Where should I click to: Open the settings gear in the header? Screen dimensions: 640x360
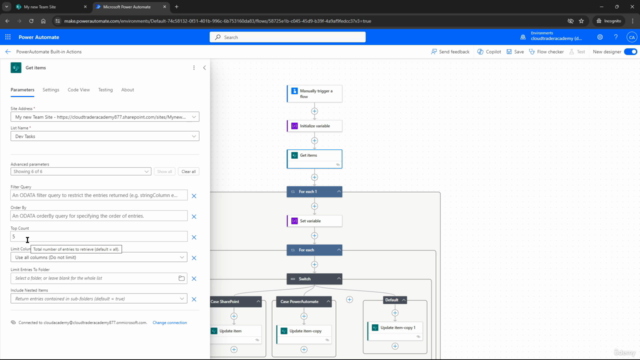tap(600, 37)
